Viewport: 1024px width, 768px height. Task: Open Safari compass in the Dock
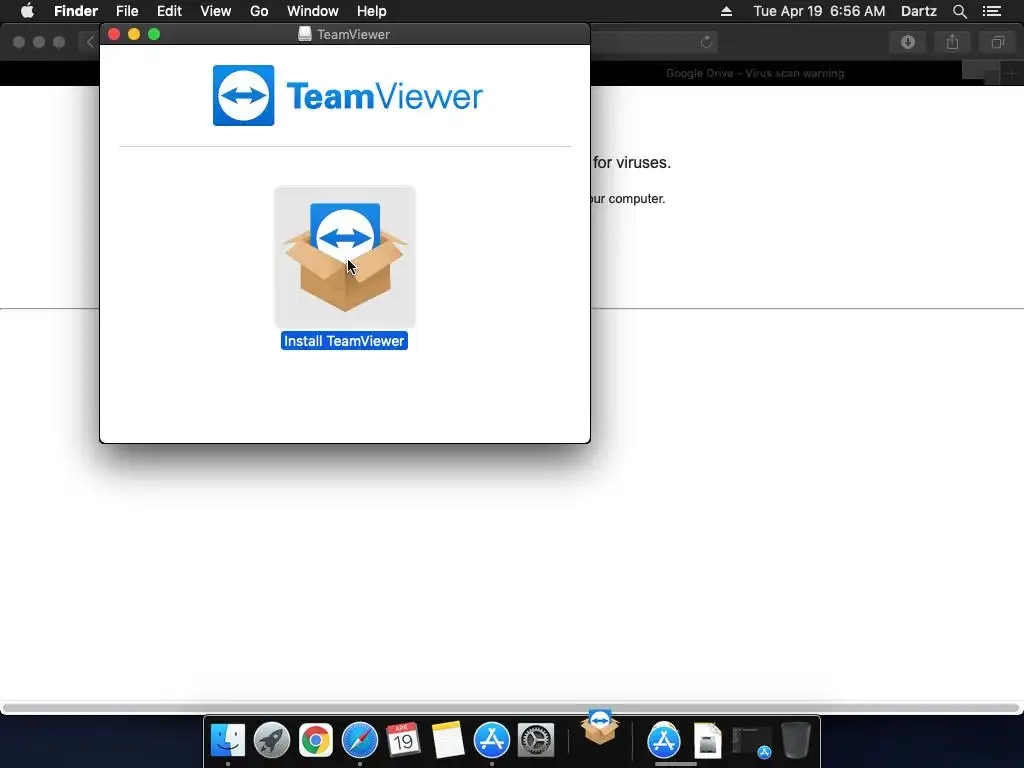click(360, 740)
